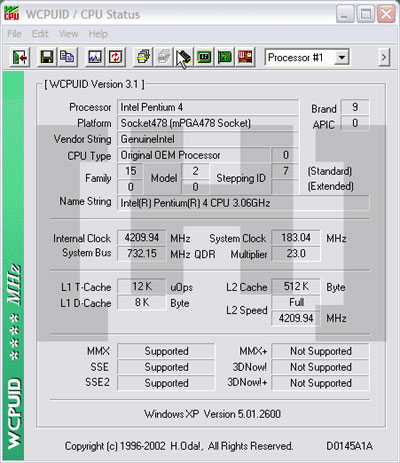Click the Internal Clock value 4209.94
This screenshot has width=400, height=463.
tap(142, 238)
